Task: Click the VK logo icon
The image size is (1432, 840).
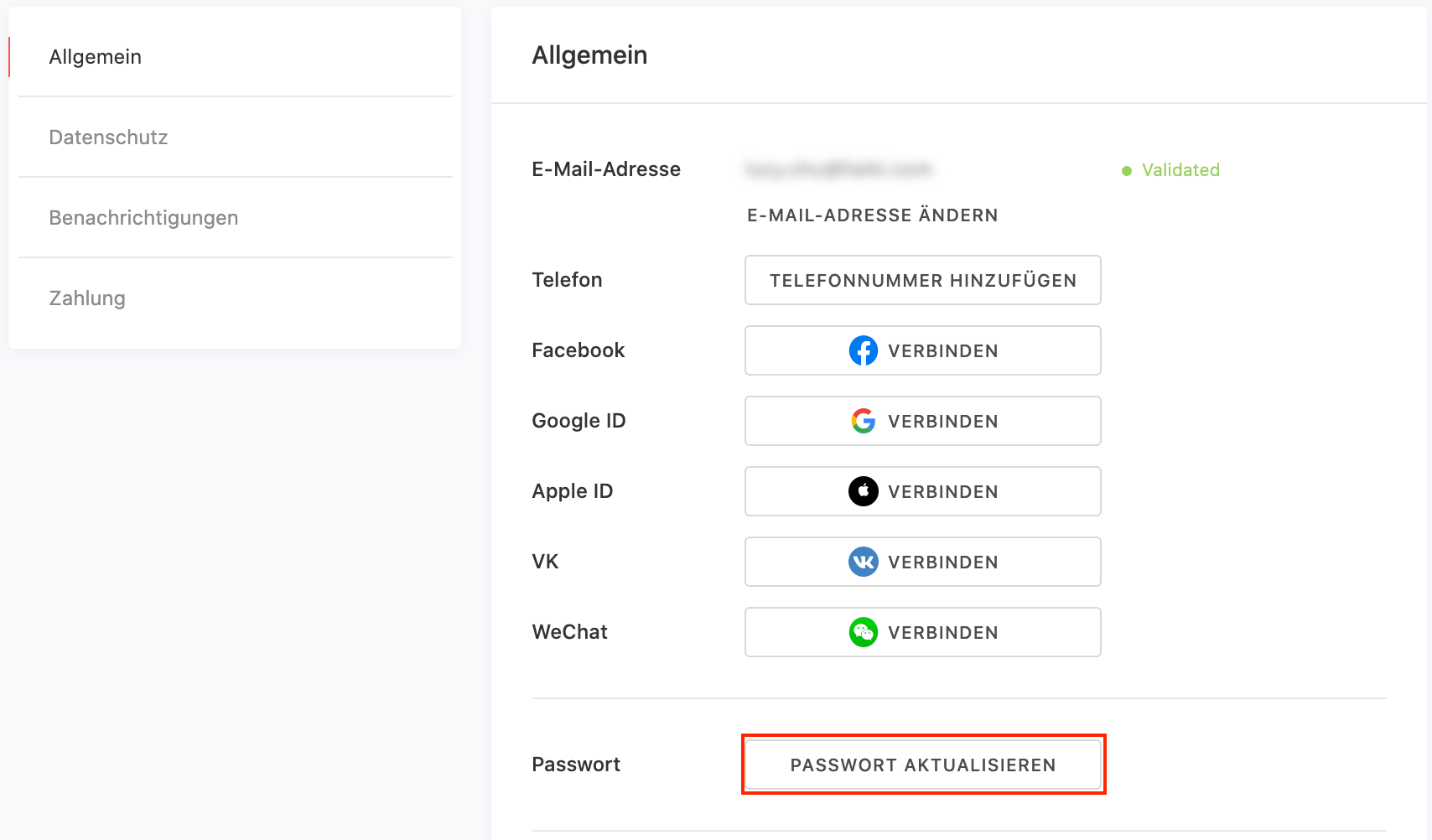Action: click(x=863, y=562)
